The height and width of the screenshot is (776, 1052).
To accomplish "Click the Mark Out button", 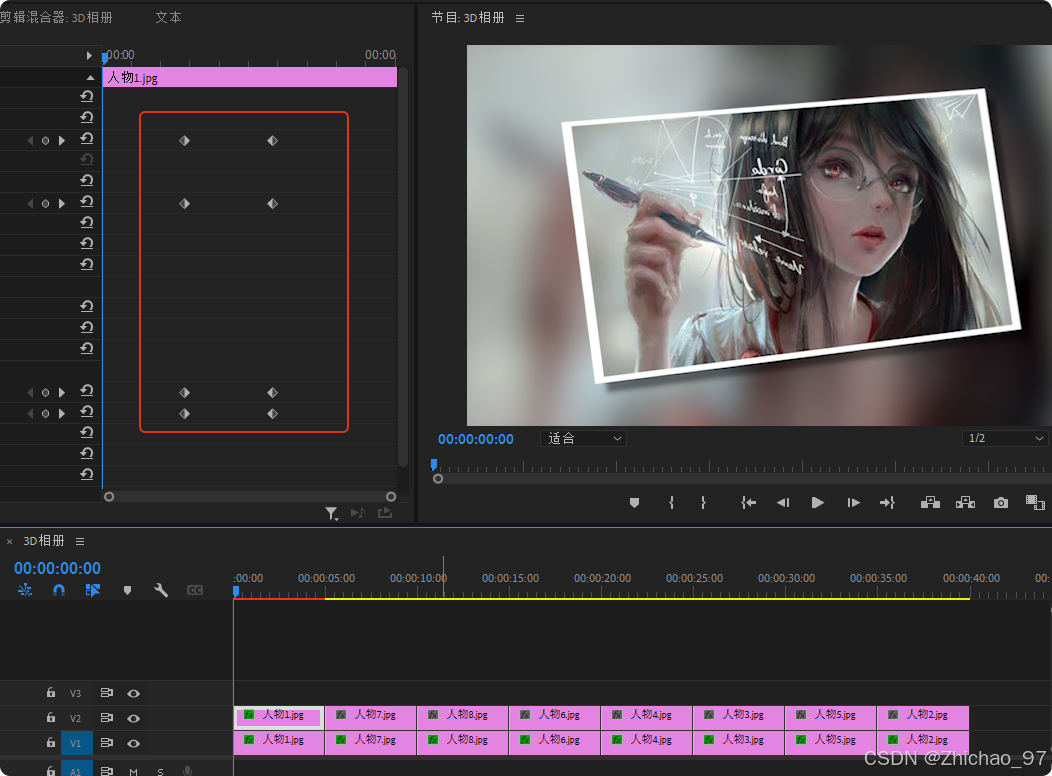I will pos(703,502).
